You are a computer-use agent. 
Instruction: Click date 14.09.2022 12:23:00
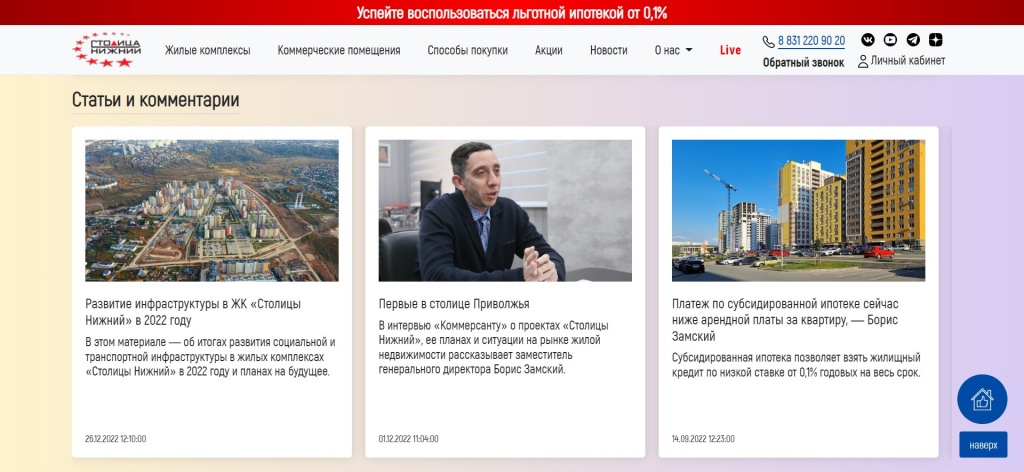[703, 439]
